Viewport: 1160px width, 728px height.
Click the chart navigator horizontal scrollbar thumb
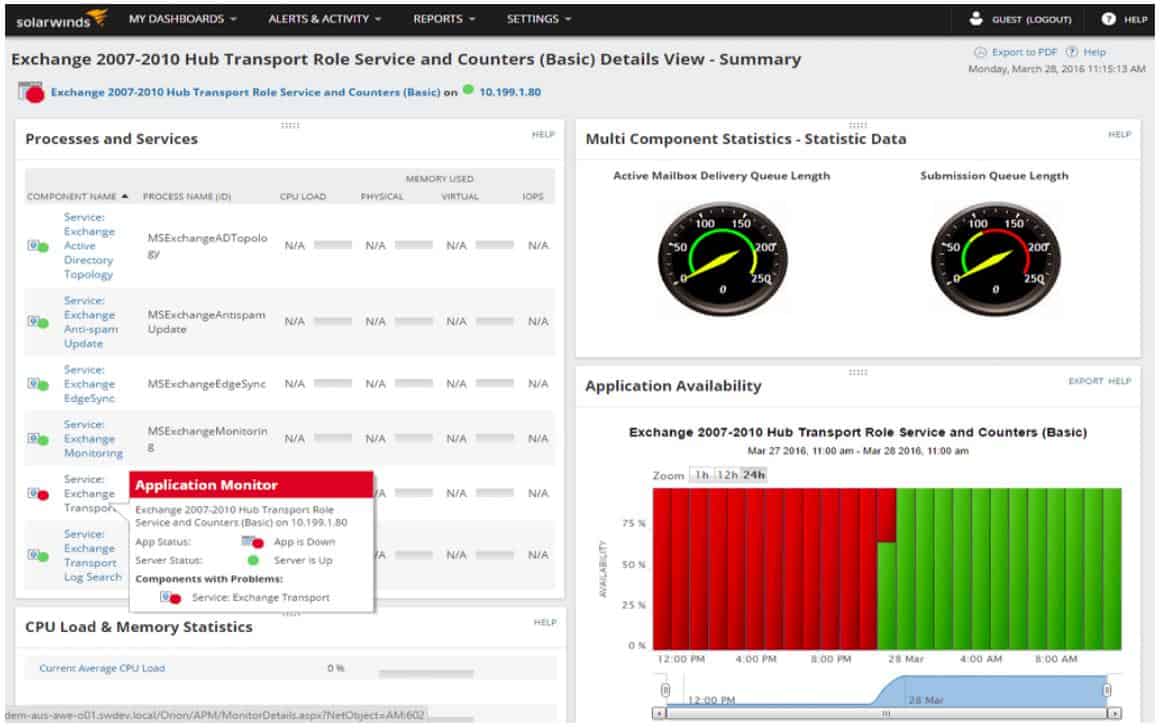tap(886, 714)
